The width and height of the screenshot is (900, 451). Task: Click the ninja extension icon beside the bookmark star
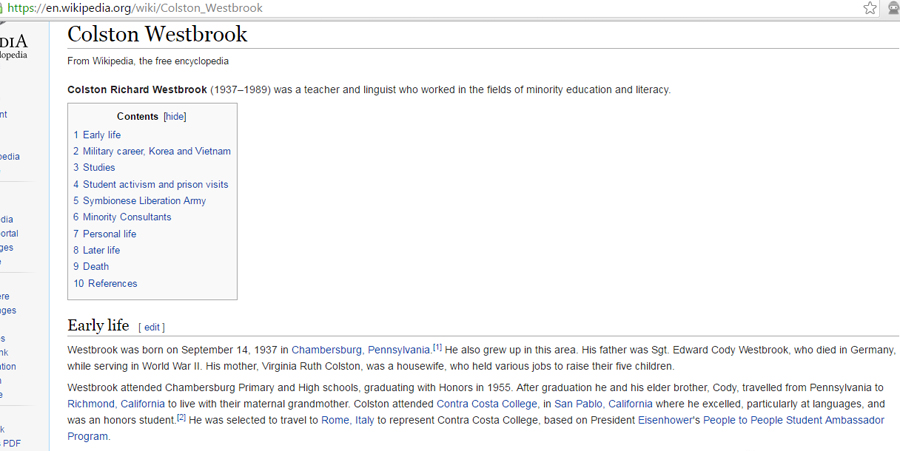[893, 8]
